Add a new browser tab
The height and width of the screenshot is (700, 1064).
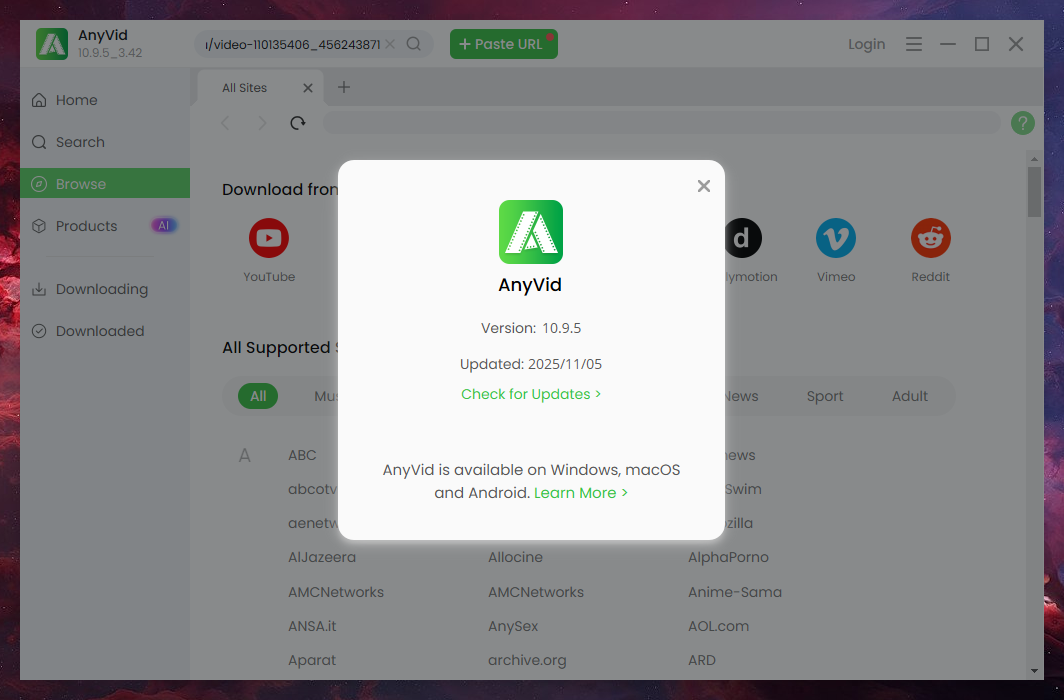click(x=344, y=88)
